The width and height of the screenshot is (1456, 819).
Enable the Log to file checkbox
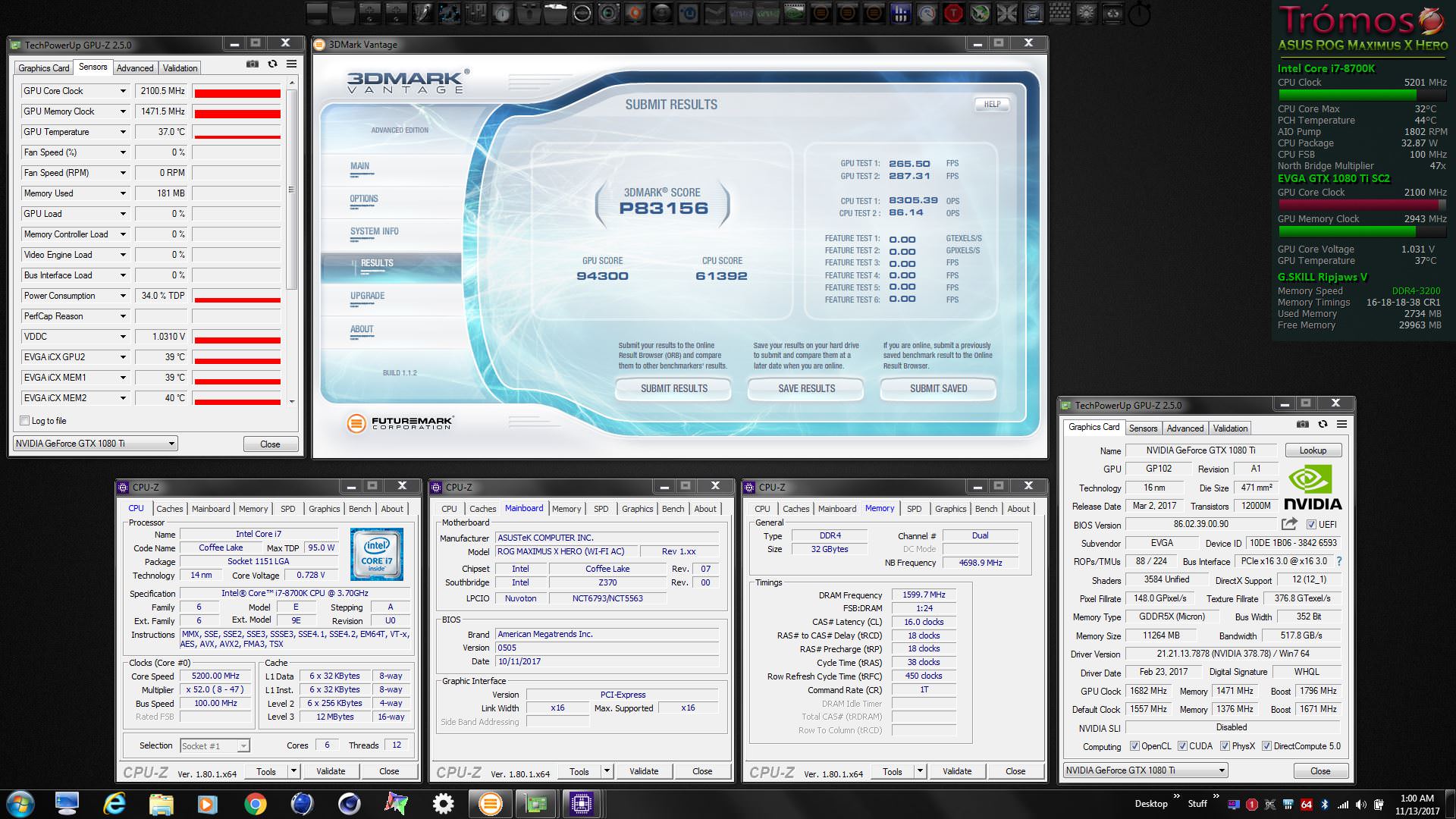click(x=24, y=420)
